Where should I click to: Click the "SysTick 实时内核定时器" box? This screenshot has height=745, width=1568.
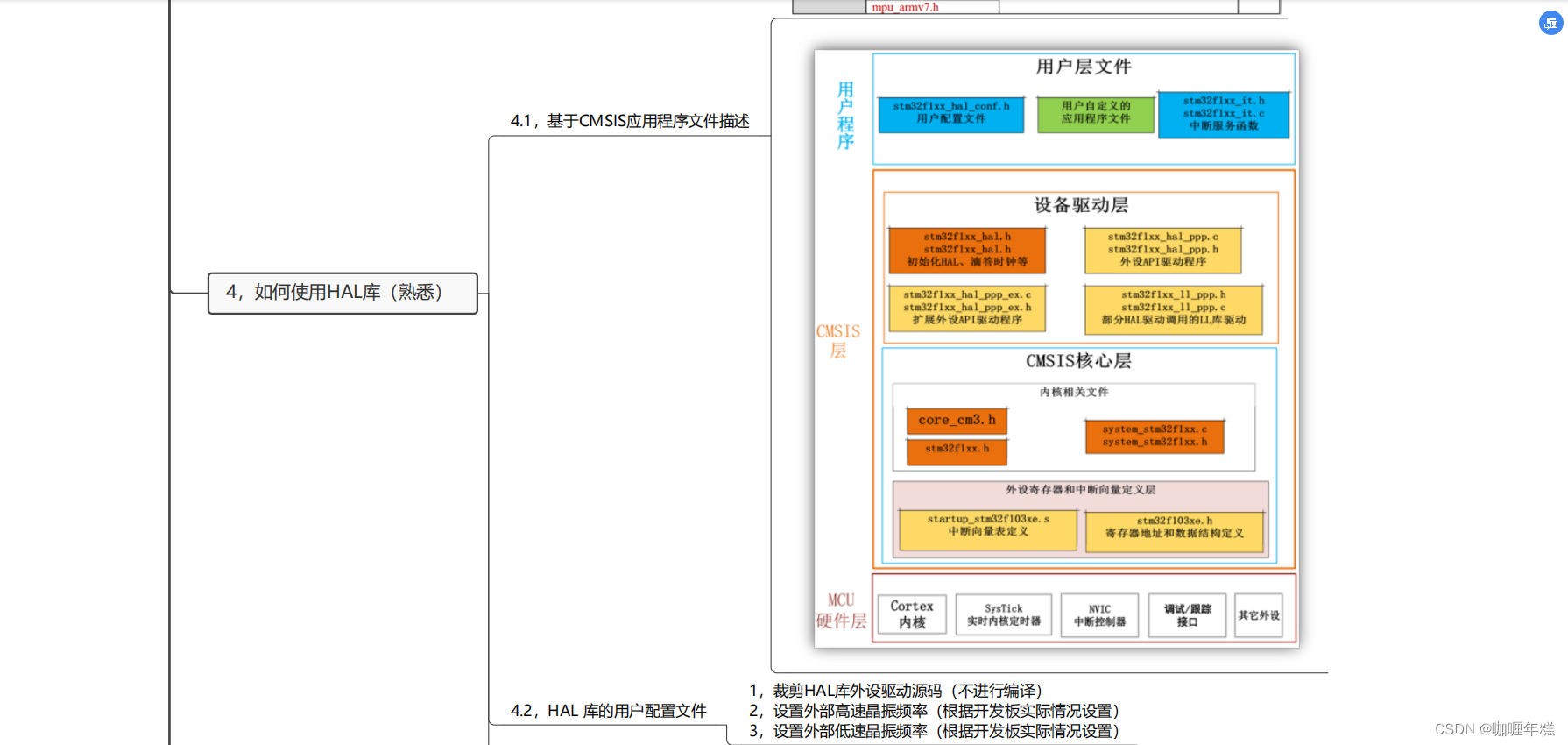tap(1004, 614)
